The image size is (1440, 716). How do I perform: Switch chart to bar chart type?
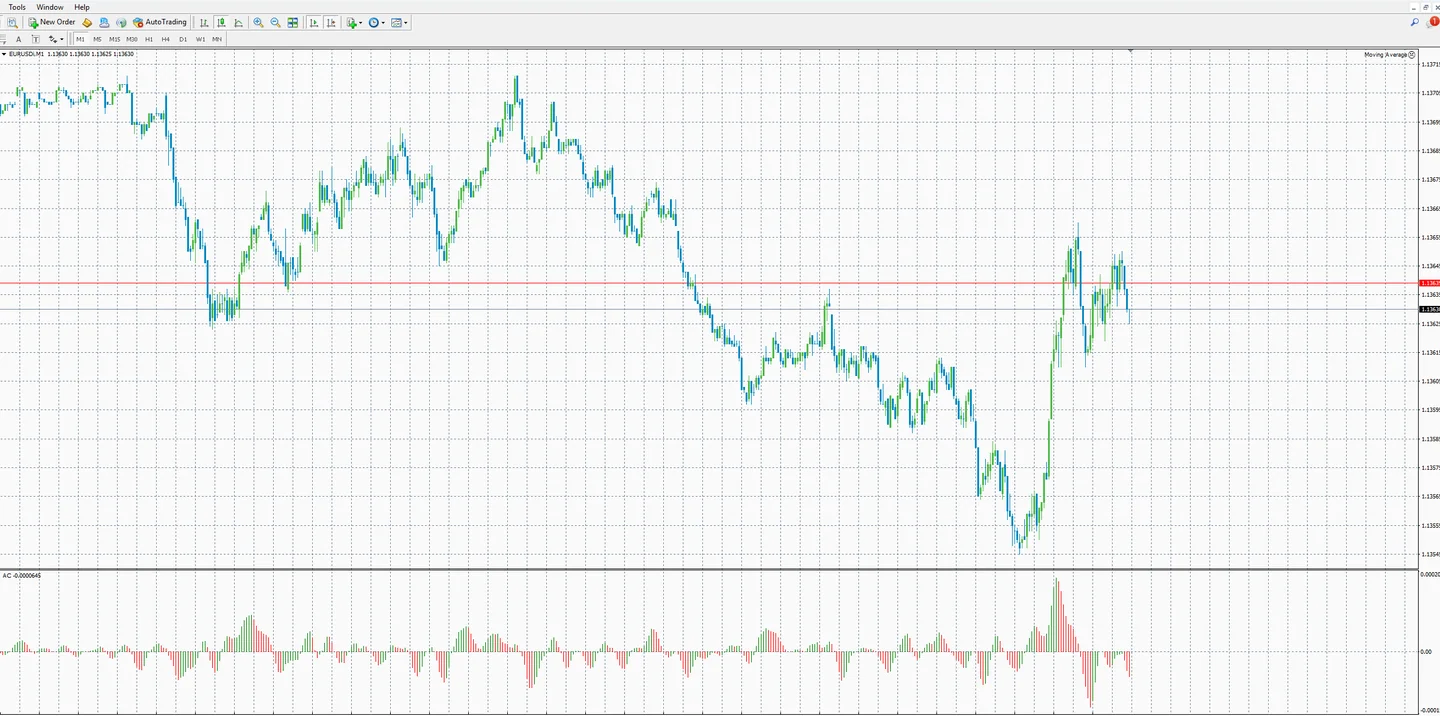click(x=204, y=22)
